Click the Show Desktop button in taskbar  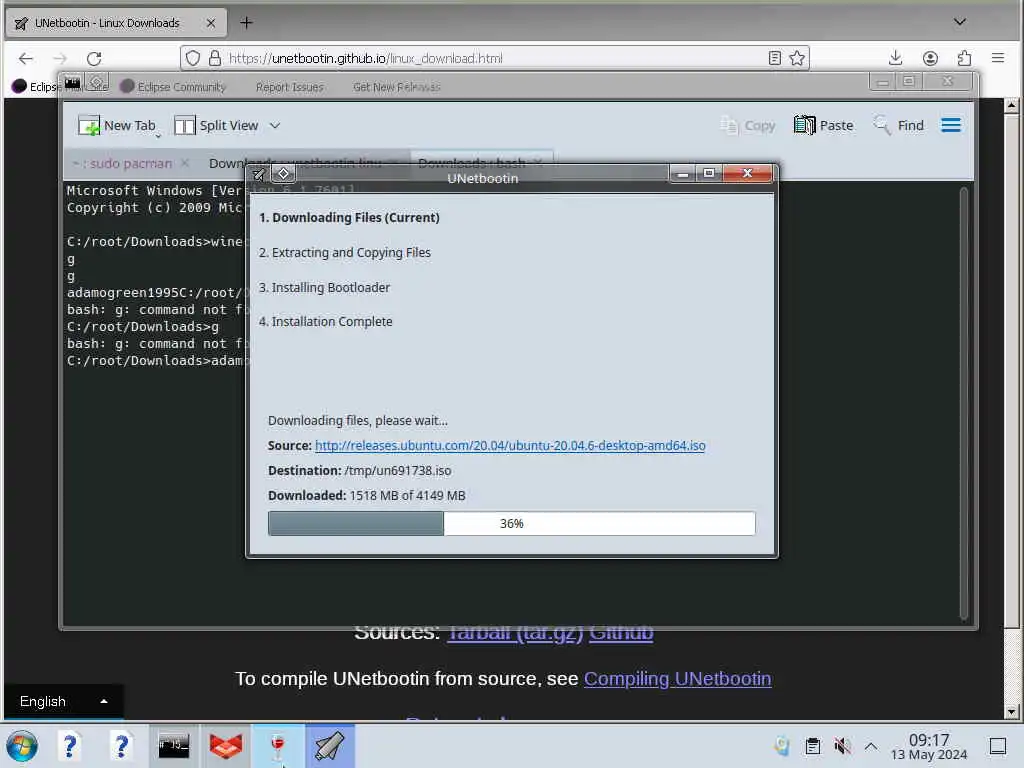(998, 746)
